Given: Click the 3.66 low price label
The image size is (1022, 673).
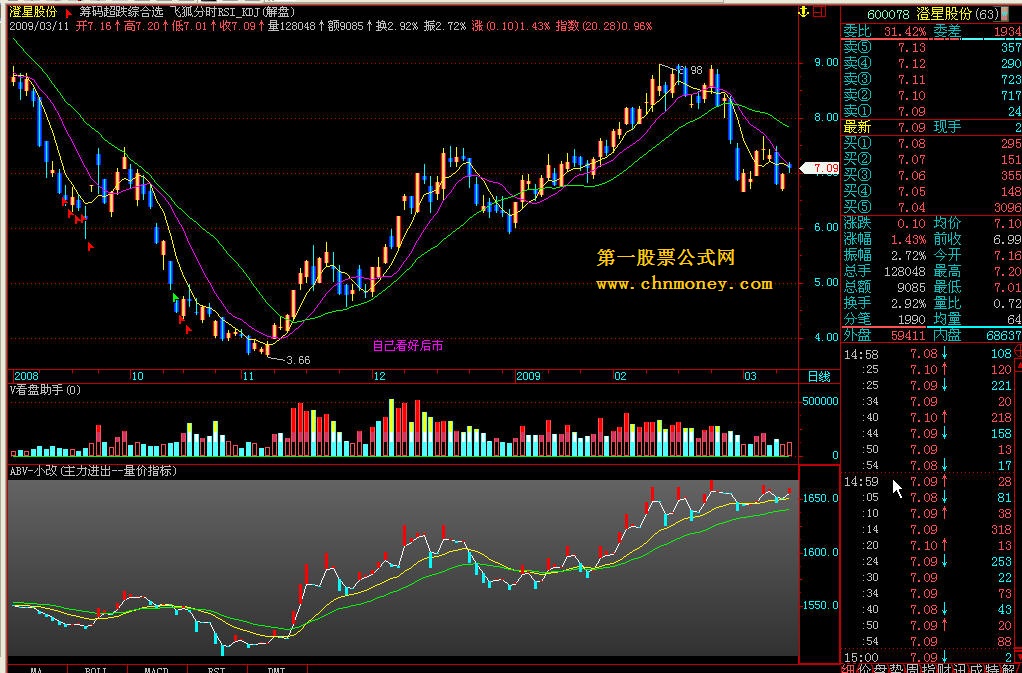Looking at the screenshot, I should (x=298, y=360).
